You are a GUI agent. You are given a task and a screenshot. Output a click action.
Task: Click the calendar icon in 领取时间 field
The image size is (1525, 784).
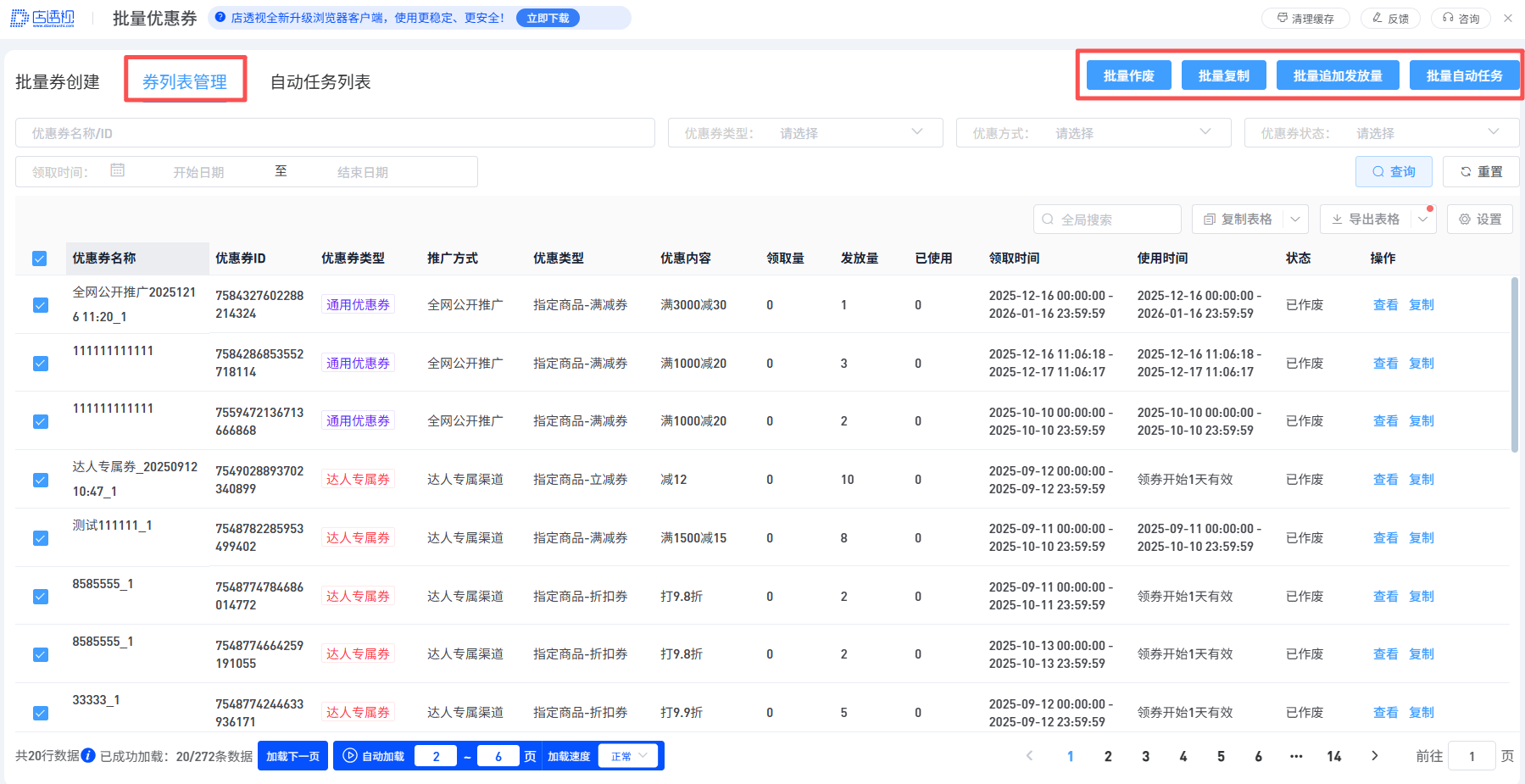[117, 170]
